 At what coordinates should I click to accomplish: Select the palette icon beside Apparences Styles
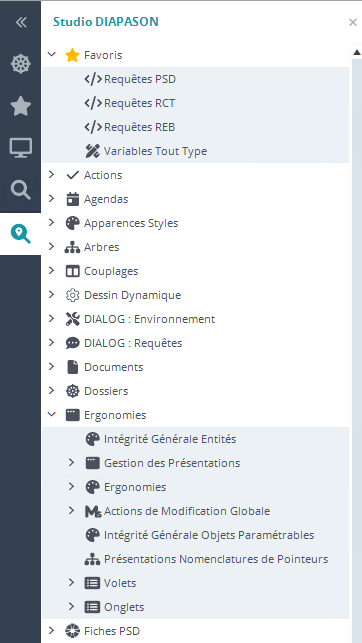[x=73, y=223]
